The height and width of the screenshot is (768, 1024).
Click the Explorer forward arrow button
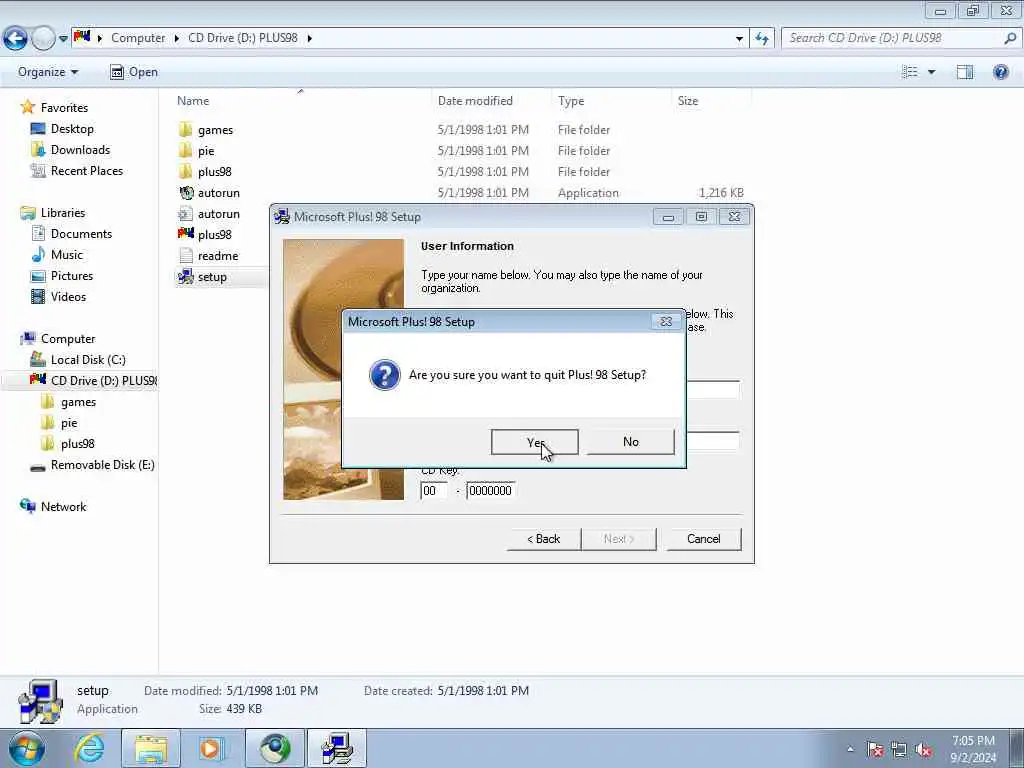pyautogui.click(x=43, y=39)
